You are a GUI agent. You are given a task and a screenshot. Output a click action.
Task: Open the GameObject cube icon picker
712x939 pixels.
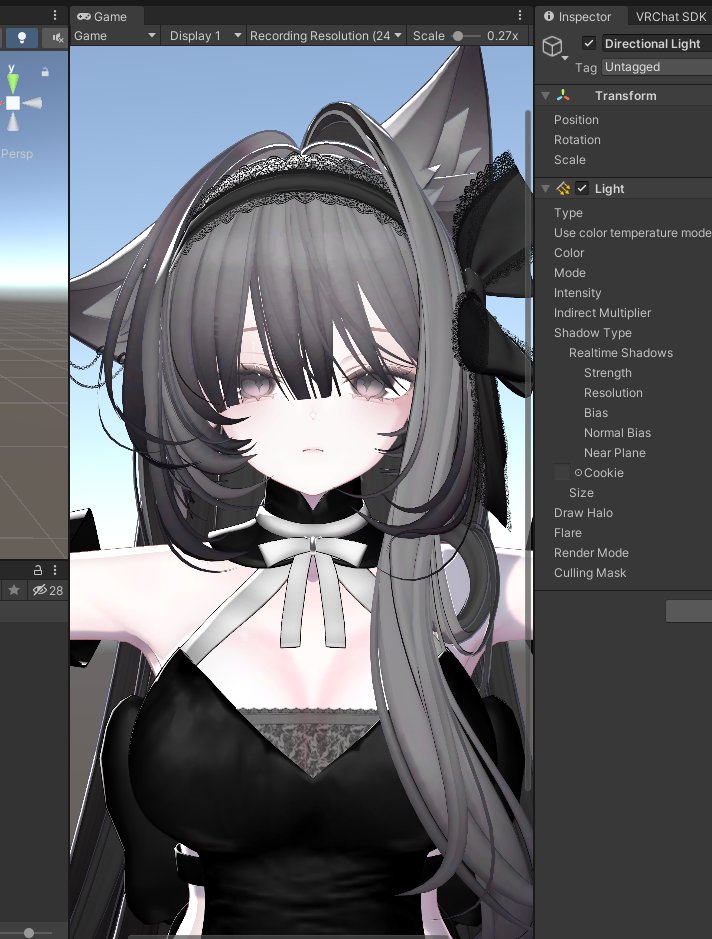553,47
